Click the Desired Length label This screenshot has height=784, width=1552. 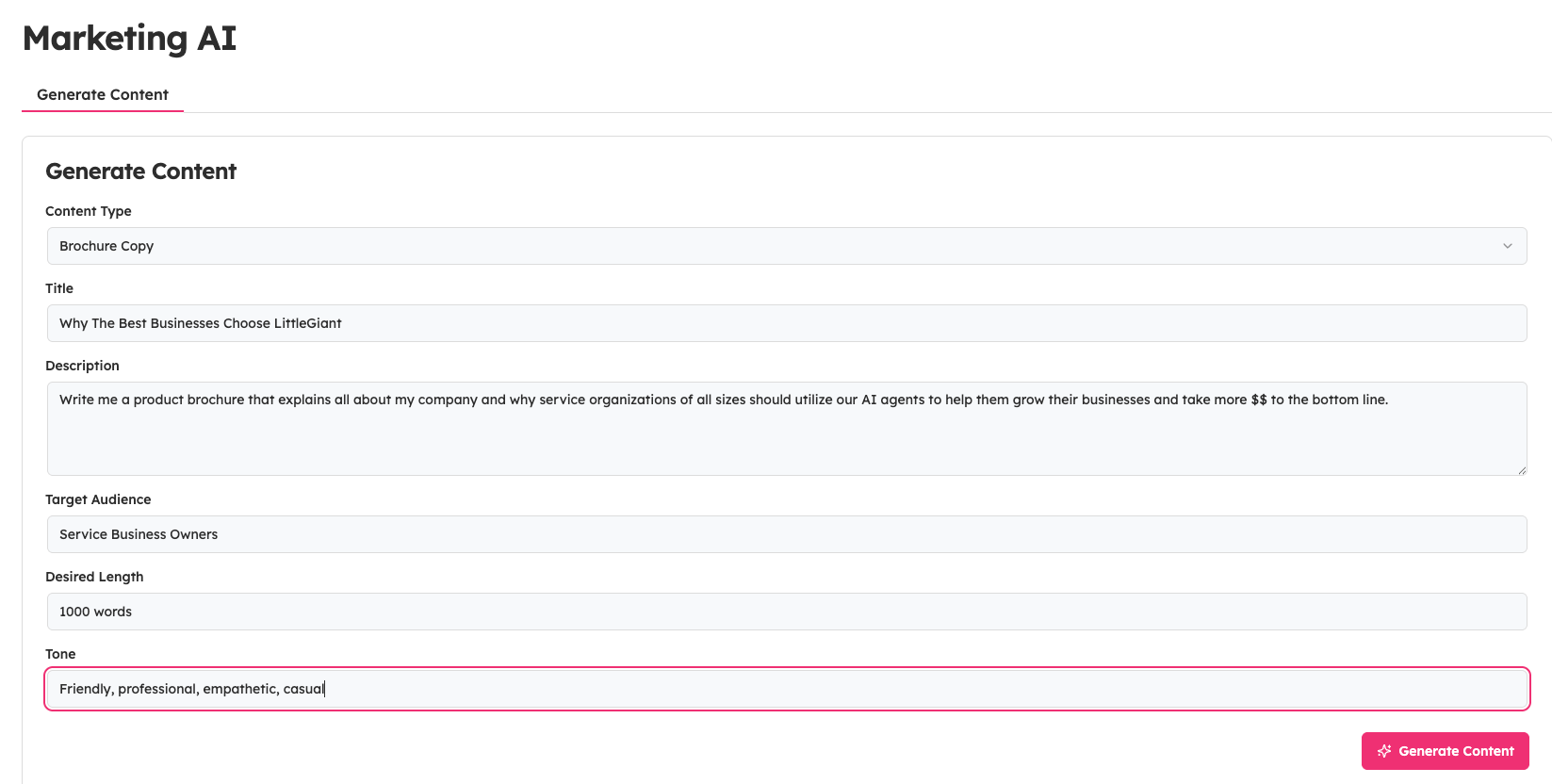(x=94, y=577)
